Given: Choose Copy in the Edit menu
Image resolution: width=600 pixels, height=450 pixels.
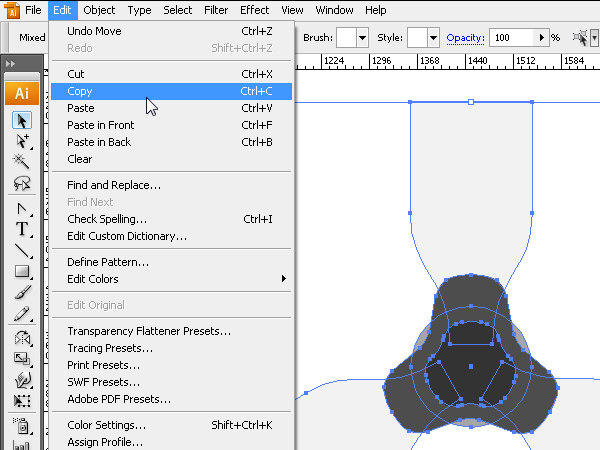Looking at the screenshot, I should (x=171, y=91).
